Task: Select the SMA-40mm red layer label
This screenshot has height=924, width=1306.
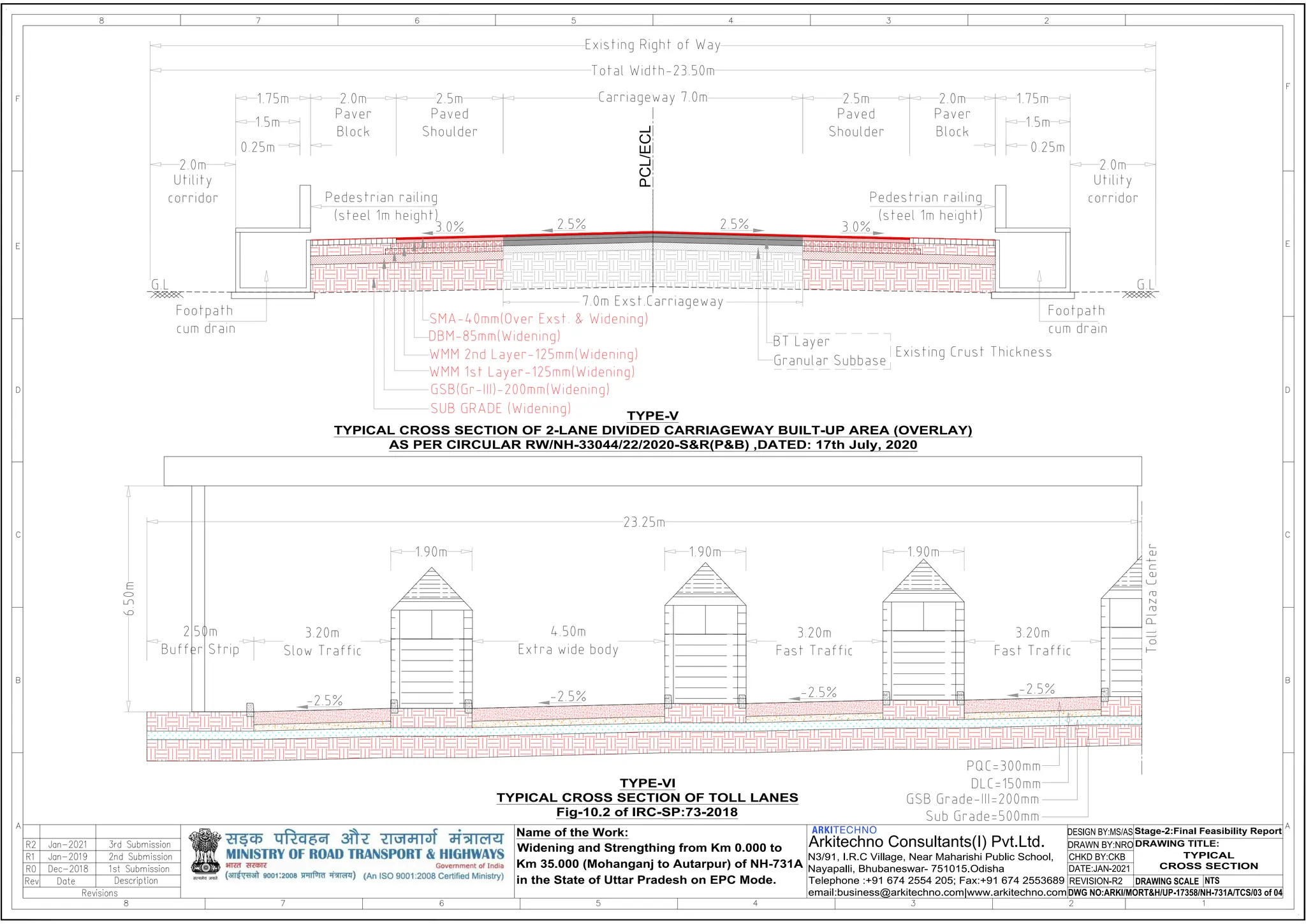Action: coord(538,319)
